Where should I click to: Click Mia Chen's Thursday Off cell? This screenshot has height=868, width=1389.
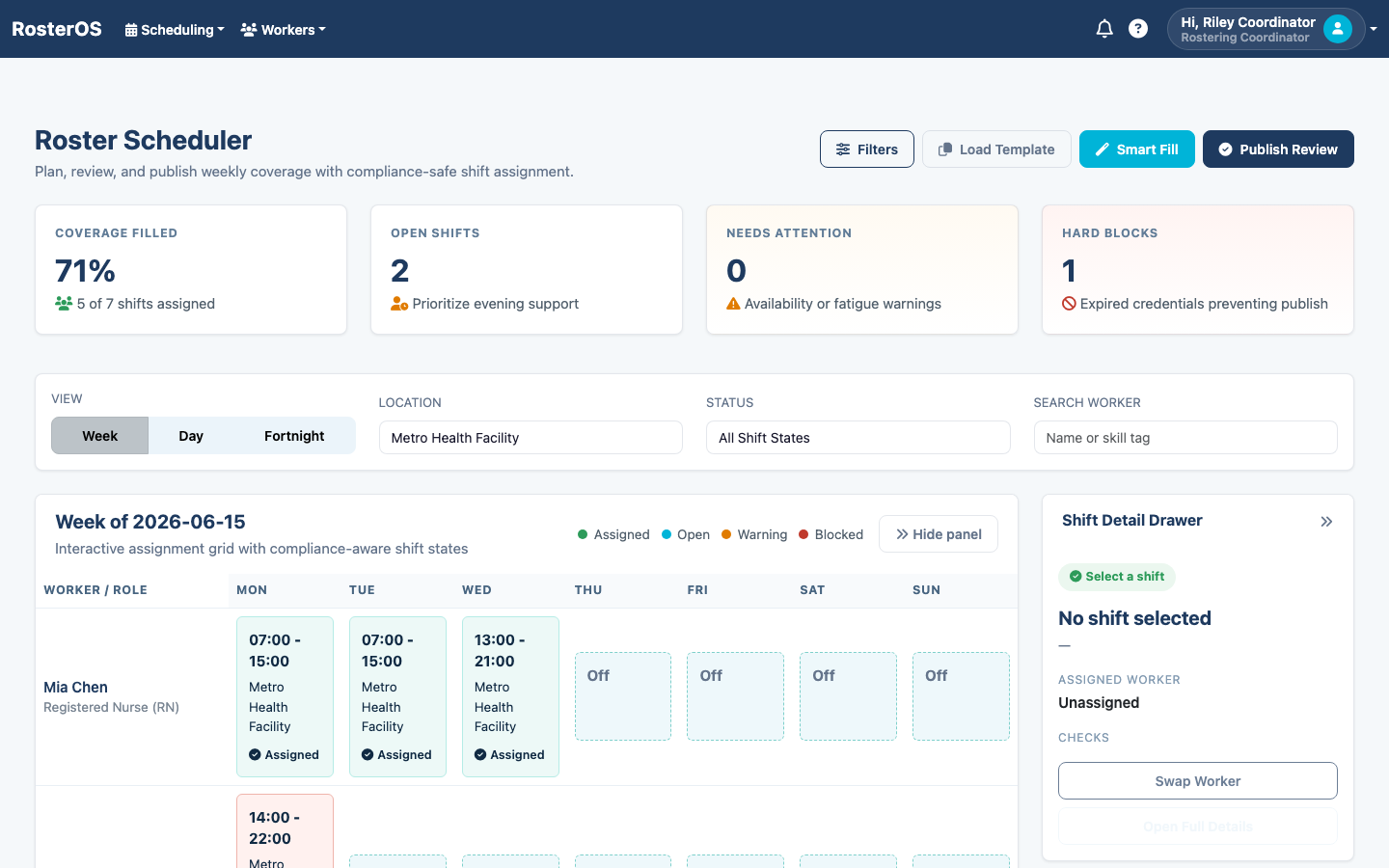point(623,696)
